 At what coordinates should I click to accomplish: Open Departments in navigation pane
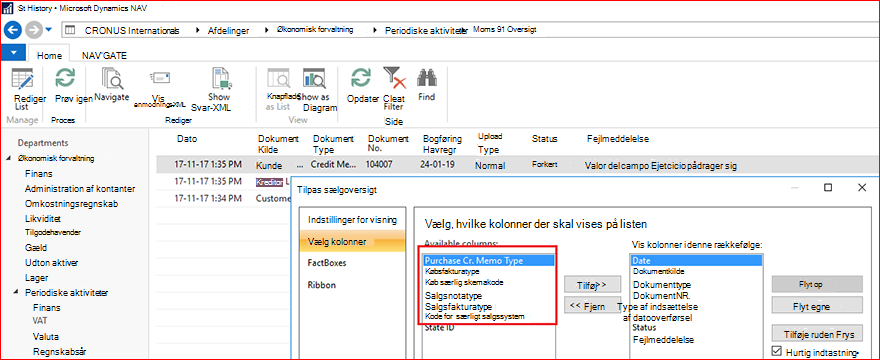click(x=43, y=143)
